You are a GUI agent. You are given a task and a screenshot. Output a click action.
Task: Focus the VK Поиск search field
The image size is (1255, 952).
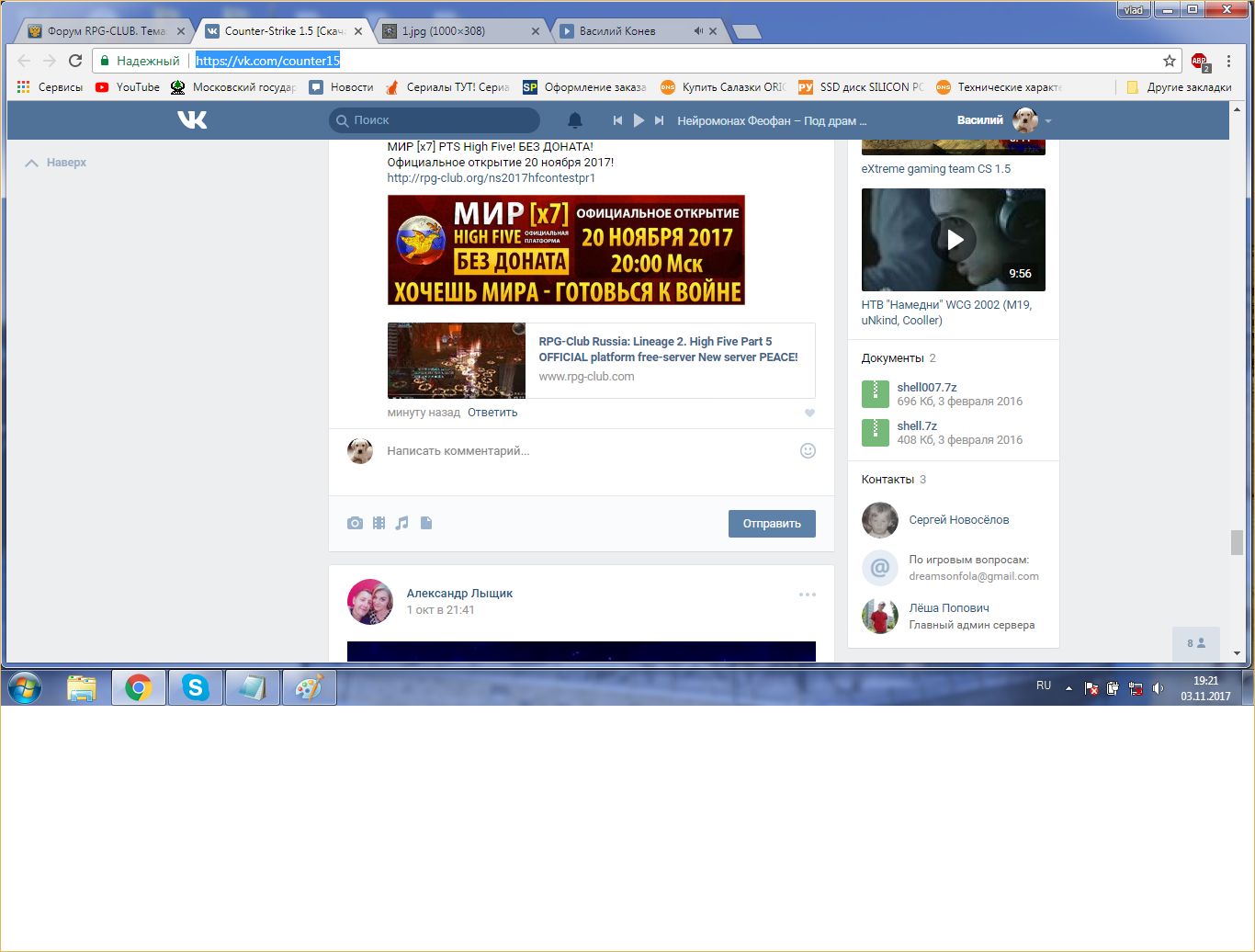(435, 120)
